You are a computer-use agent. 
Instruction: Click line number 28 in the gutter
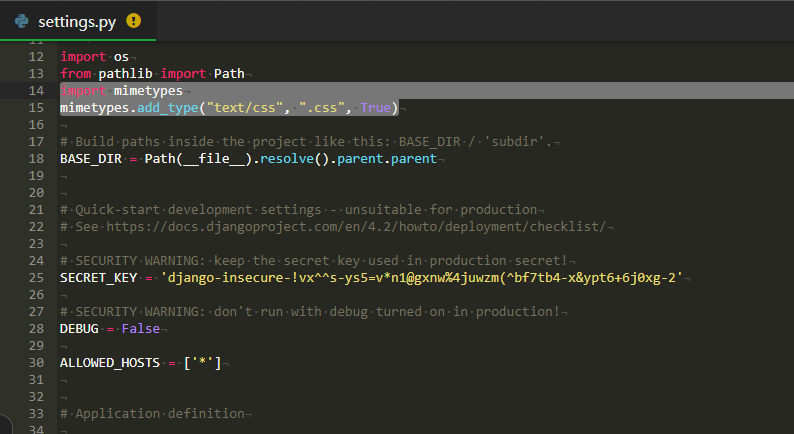tap(36, 329)
